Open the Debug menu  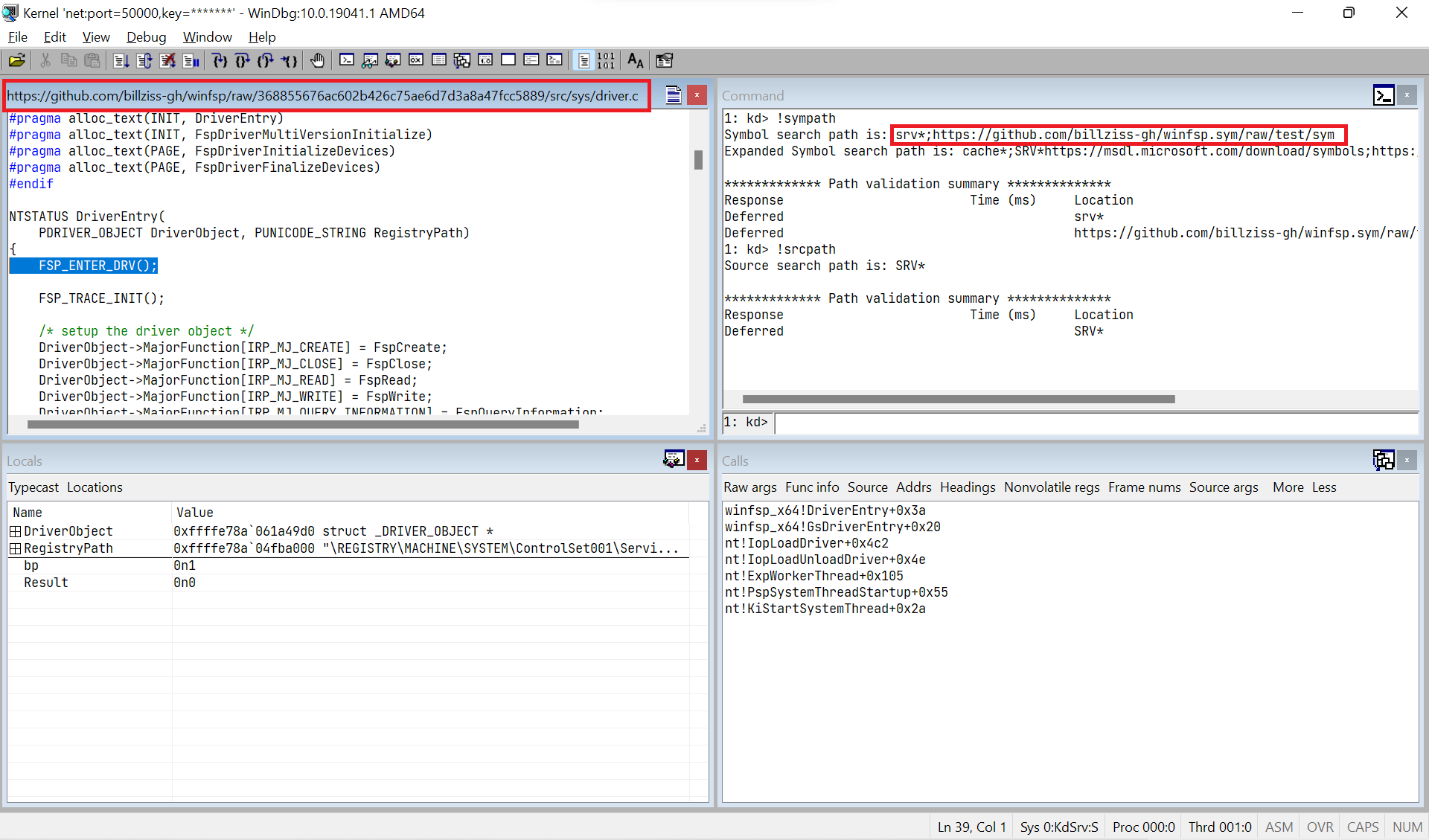click(146, 37)
